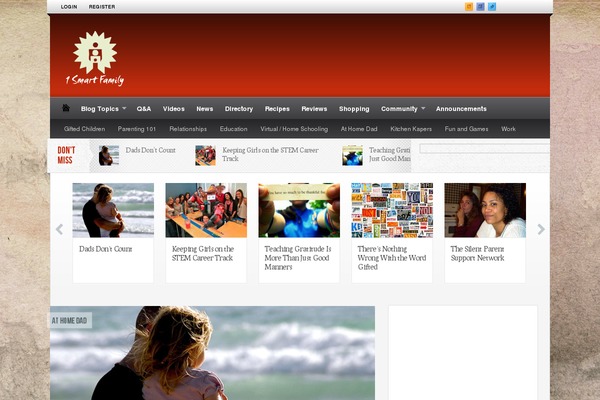Open carousel image of dad and child at the beach
Viewport: 600px width, 400px height.
[113, 210]
